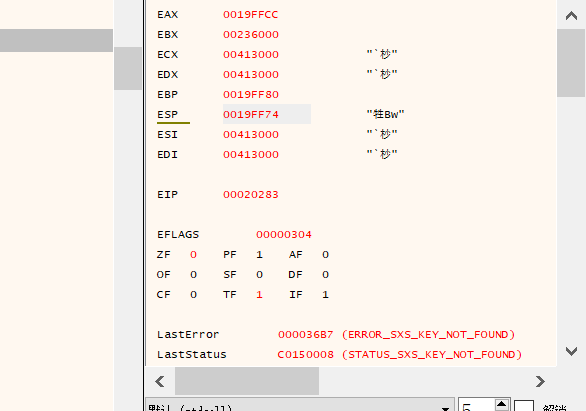Click the string comment beside ESI
This screenshot has height=411, width=586.
(382, 135)
